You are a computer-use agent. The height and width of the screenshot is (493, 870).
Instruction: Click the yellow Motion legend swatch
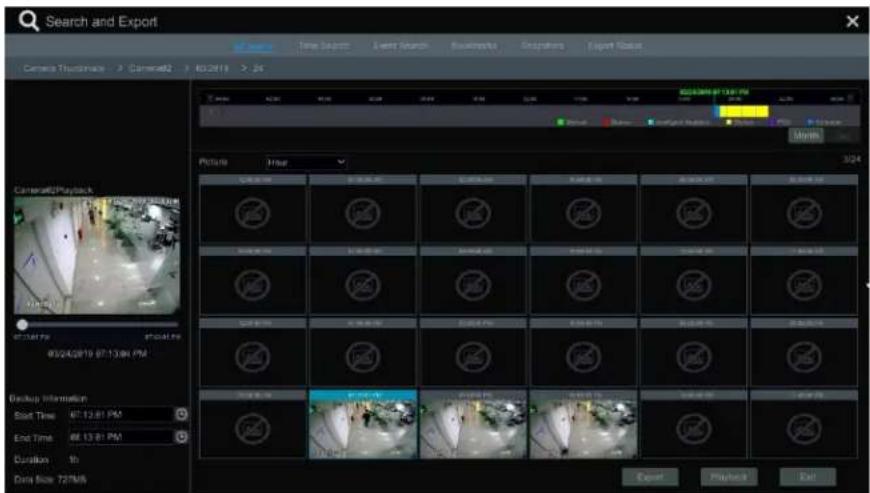pos(729,122)
